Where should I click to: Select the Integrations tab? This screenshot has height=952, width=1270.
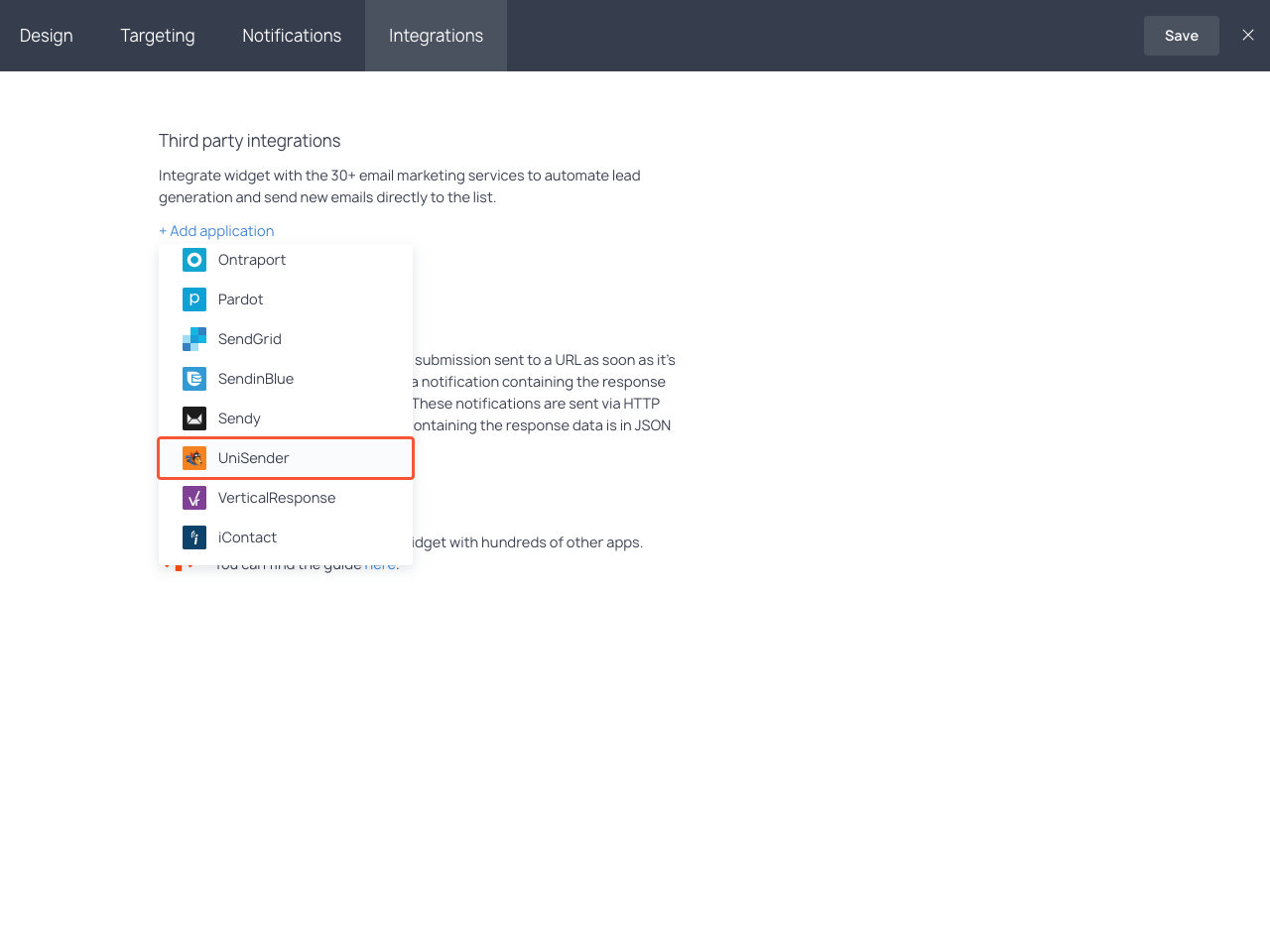(436, 36)
